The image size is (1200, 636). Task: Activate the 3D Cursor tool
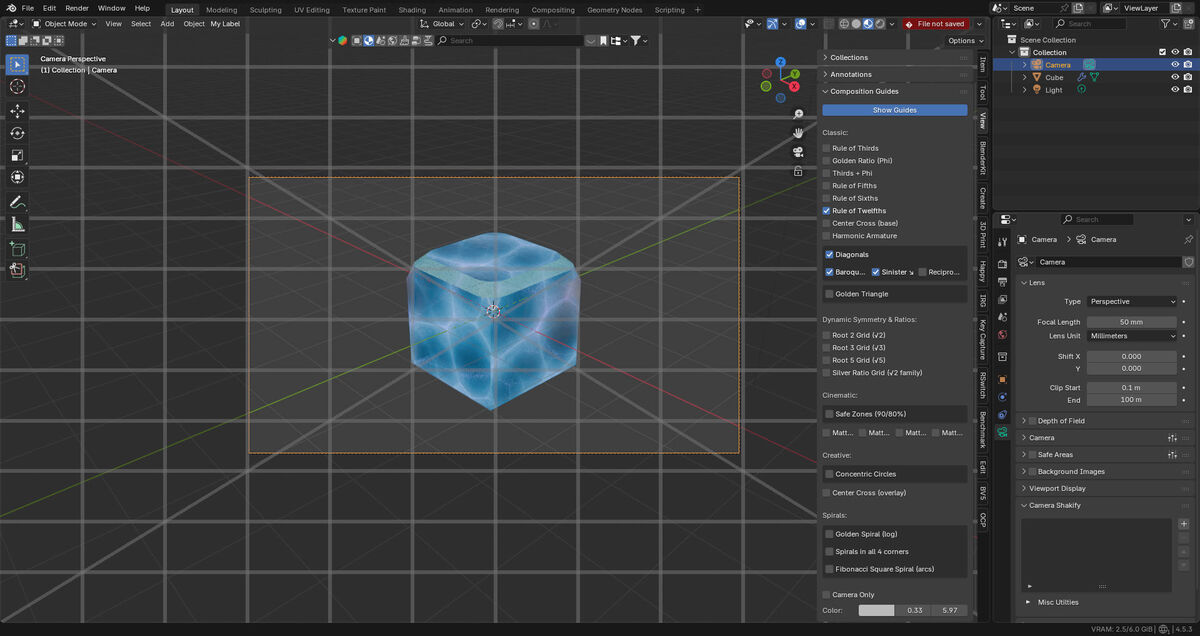[x=17, y=87]
